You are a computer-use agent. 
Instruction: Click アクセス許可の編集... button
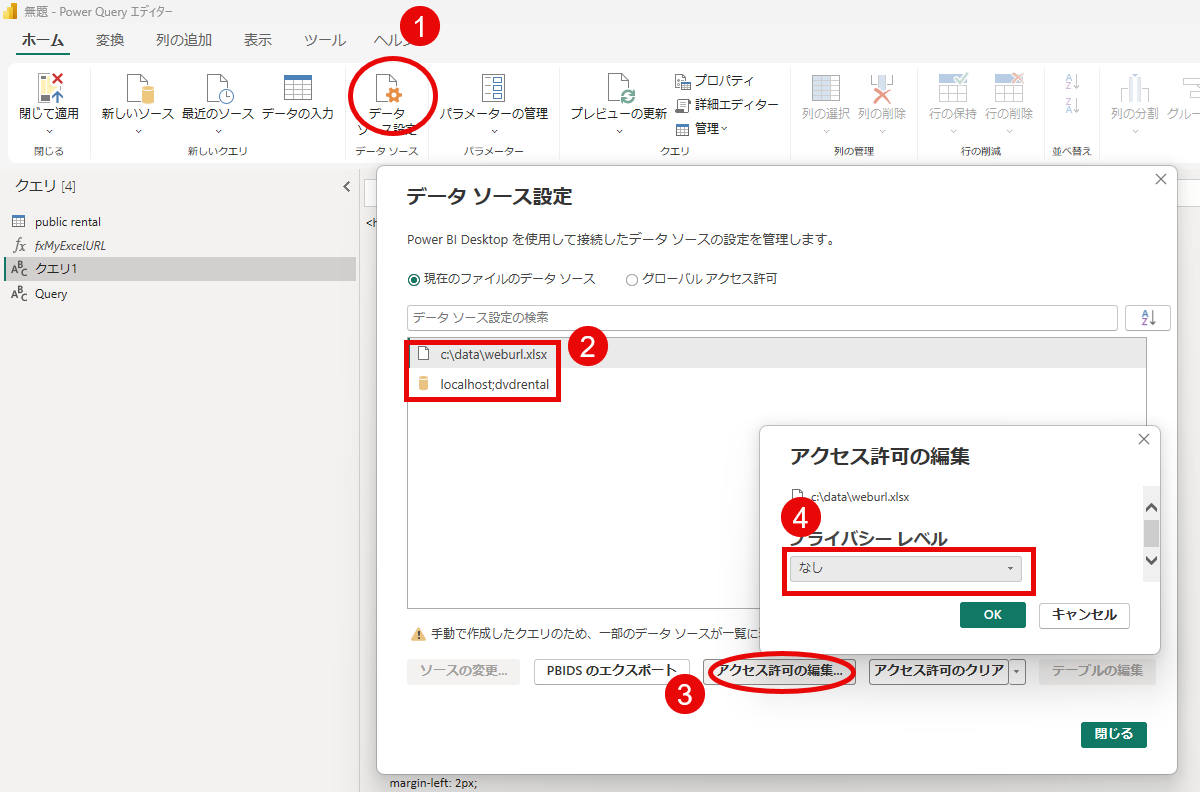coord(780,671)
